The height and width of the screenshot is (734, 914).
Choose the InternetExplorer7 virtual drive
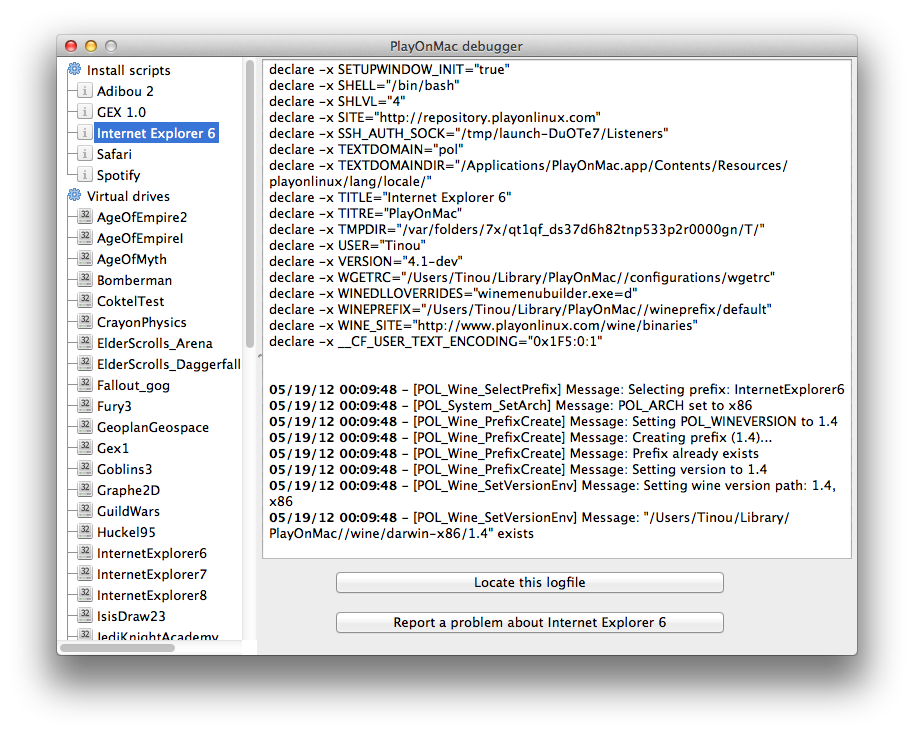[151, 574]
